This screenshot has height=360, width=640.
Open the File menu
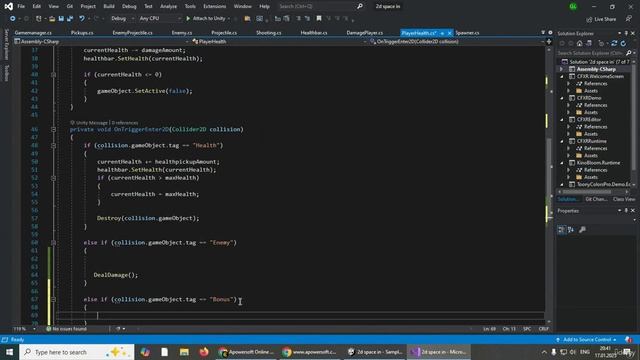coord(21,7)
